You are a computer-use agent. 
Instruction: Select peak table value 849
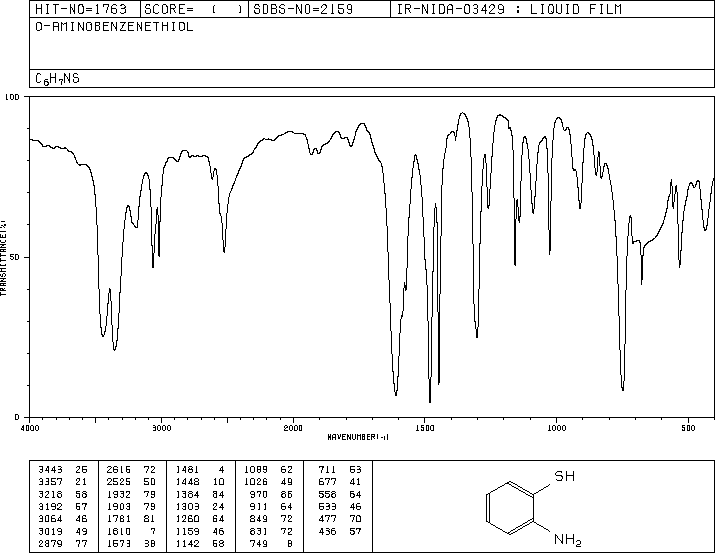(259, 519)
